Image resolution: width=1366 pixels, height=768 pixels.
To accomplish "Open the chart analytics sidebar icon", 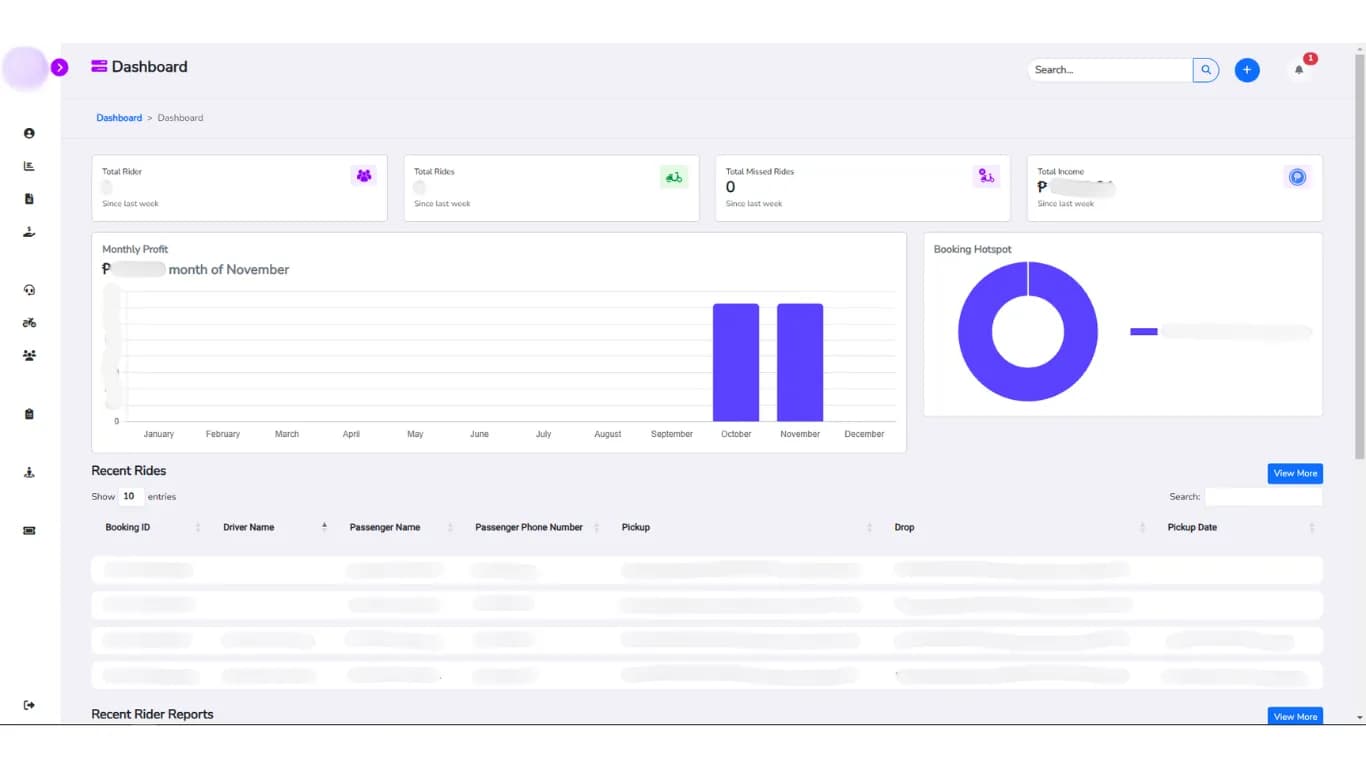I will 29,166.
